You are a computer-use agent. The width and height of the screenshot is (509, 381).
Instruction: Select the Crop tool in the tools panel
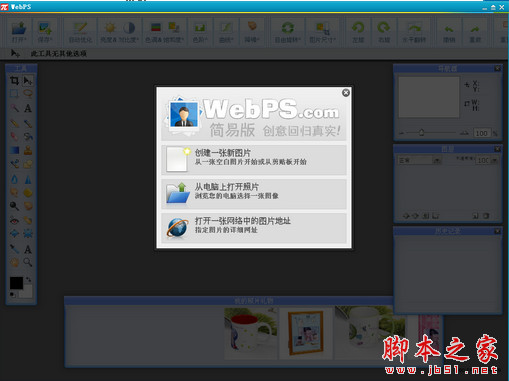pos(14,81)
